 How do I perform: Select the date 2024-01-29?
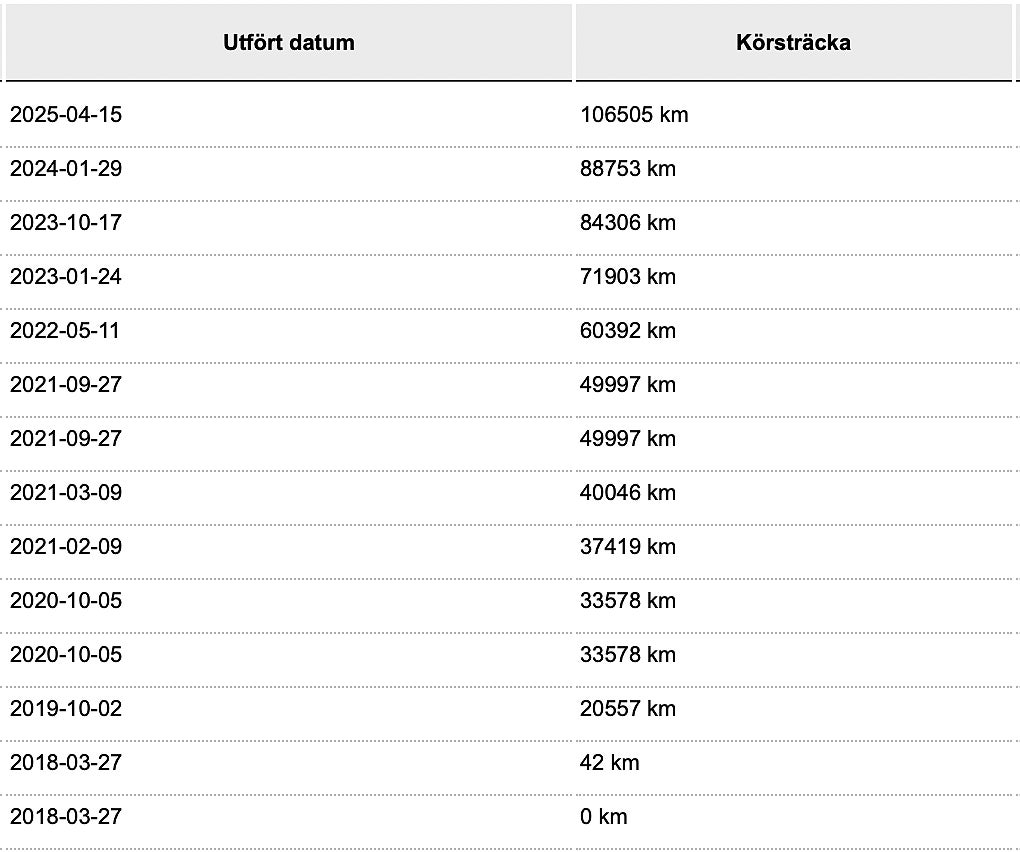(x=66, y=169)
